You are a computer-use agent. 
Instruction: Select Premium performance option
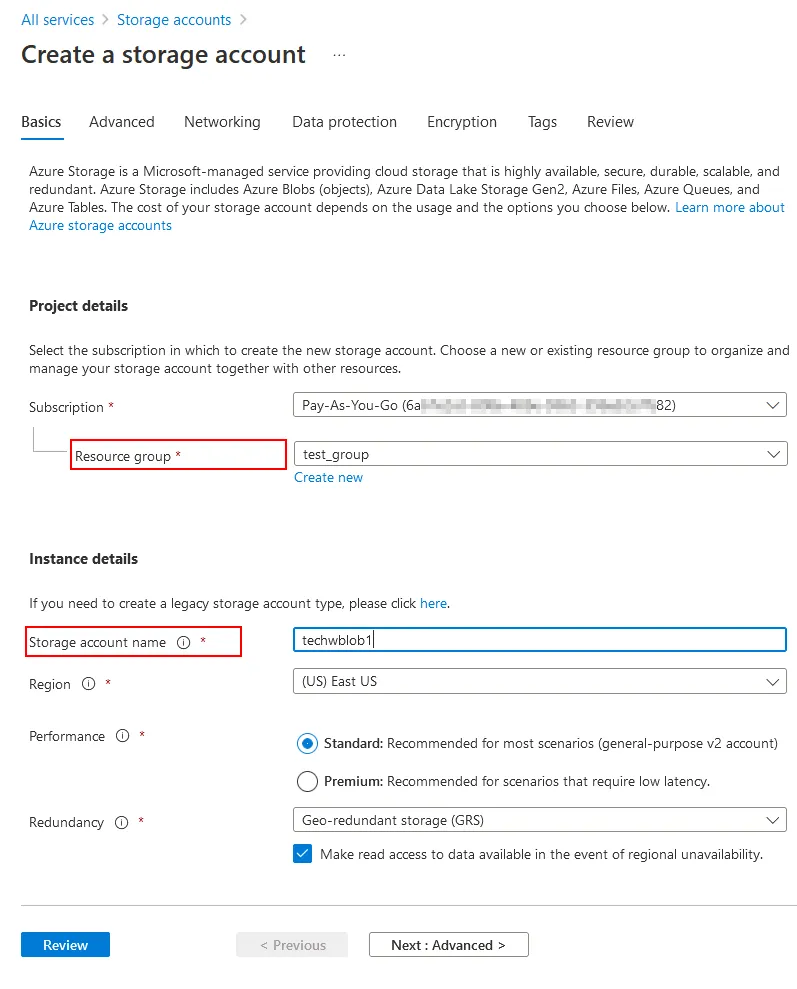click(x=307, y=782)
